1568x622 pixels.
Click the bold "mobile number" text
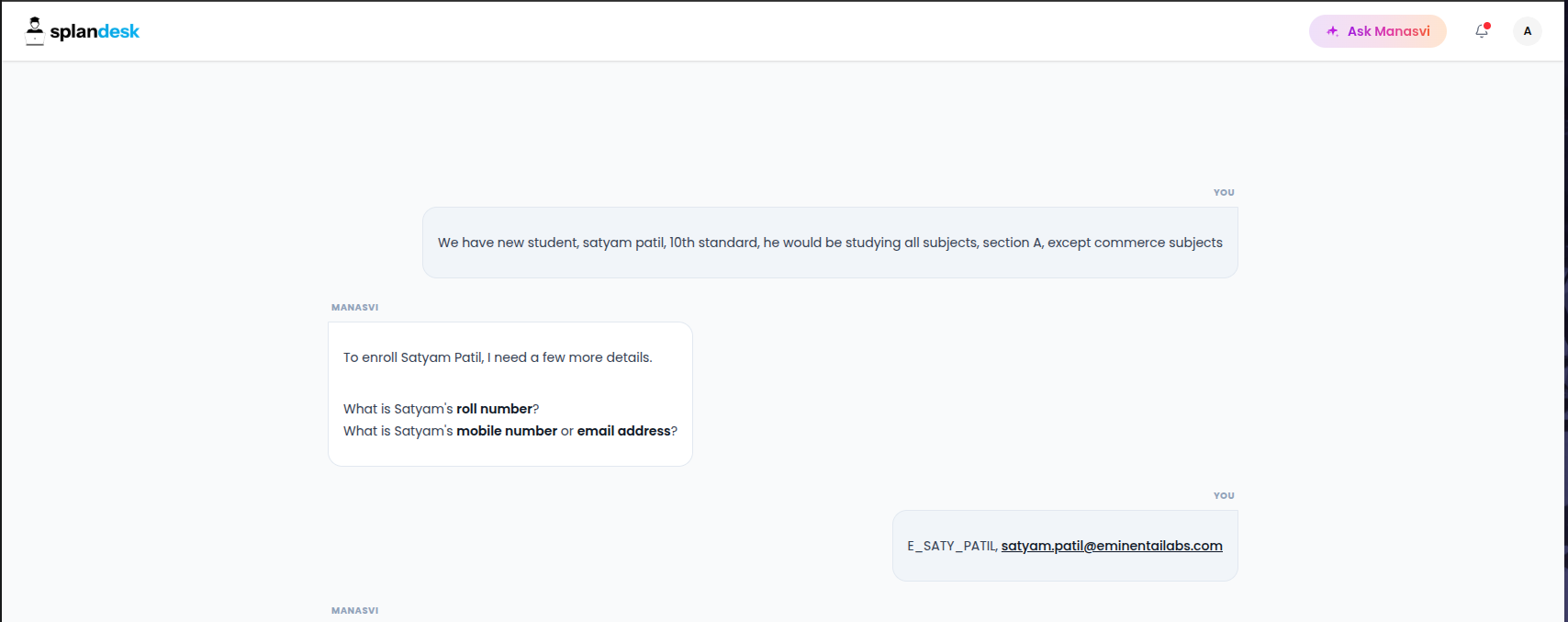[x=507, y=431]
